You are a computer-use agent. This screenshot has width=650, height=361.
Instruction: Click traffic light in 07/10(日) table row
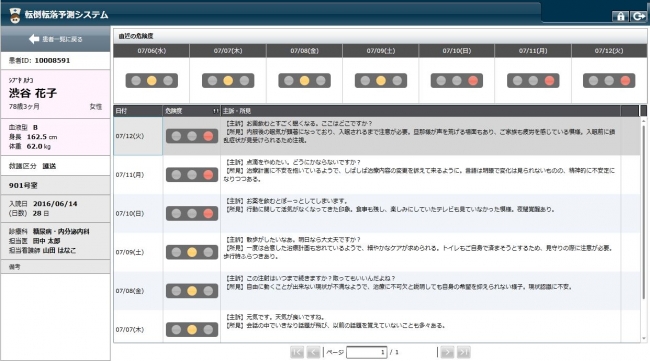pyautogui.click(x=192, y=213)
